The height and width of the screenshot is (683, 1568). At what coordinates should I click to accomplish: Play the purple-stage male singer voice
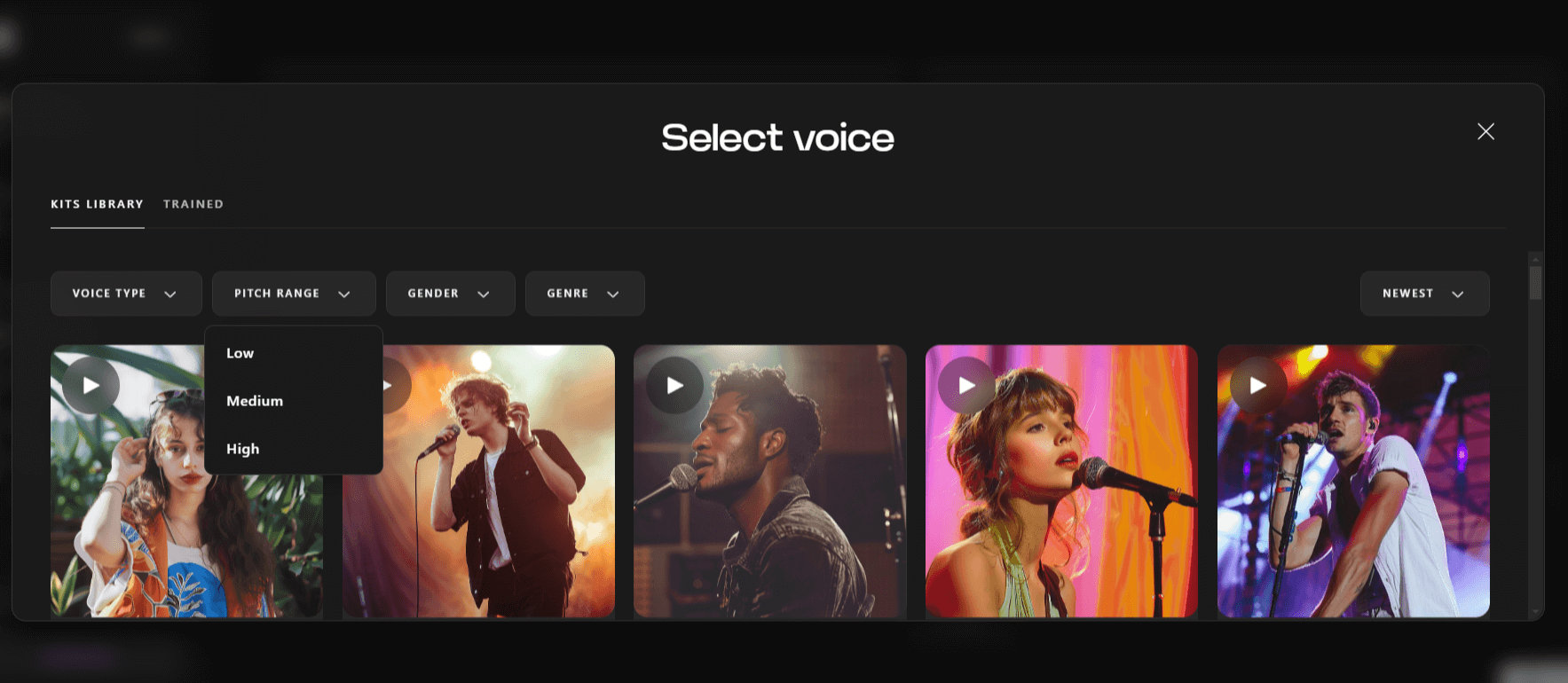click(1257, 386)
